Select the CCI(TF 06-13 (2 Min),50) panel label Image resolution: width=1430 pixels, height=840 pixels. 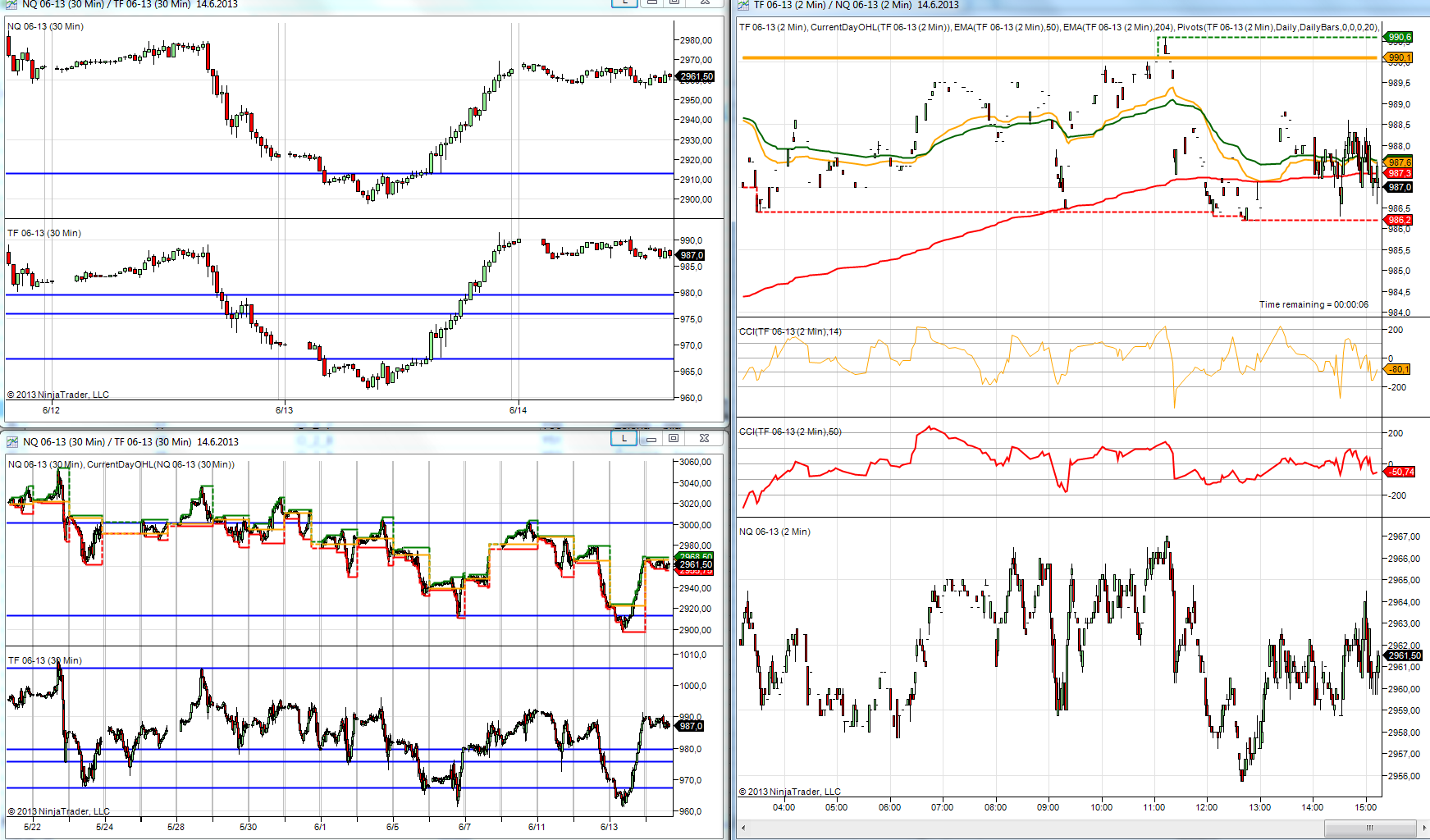coord(790,431)
